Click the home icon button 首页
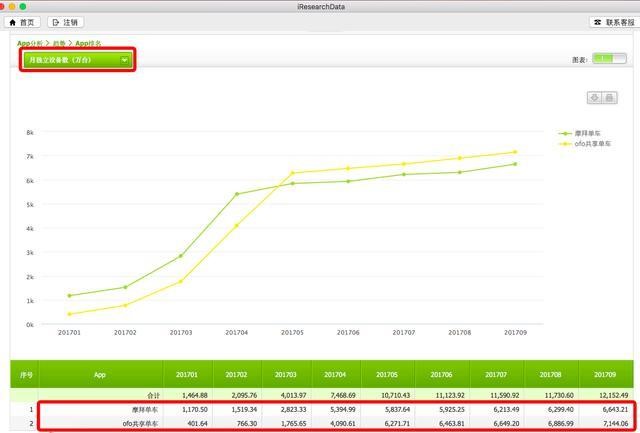640x433 pixels. tap(21, 22)
